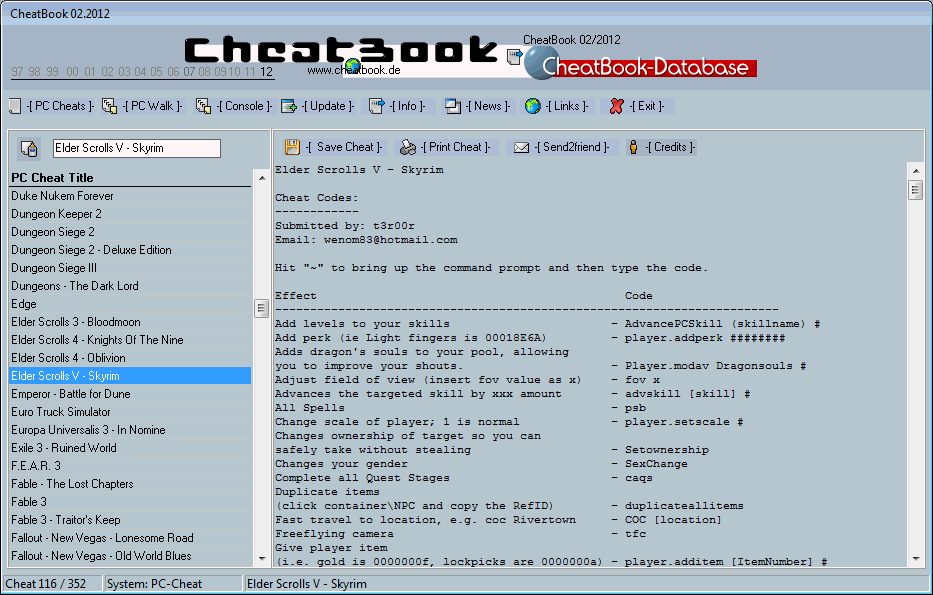Select Euro Truck Simulator entry
This screenshot has height=595, width=933.
click(x=130, y=412)
